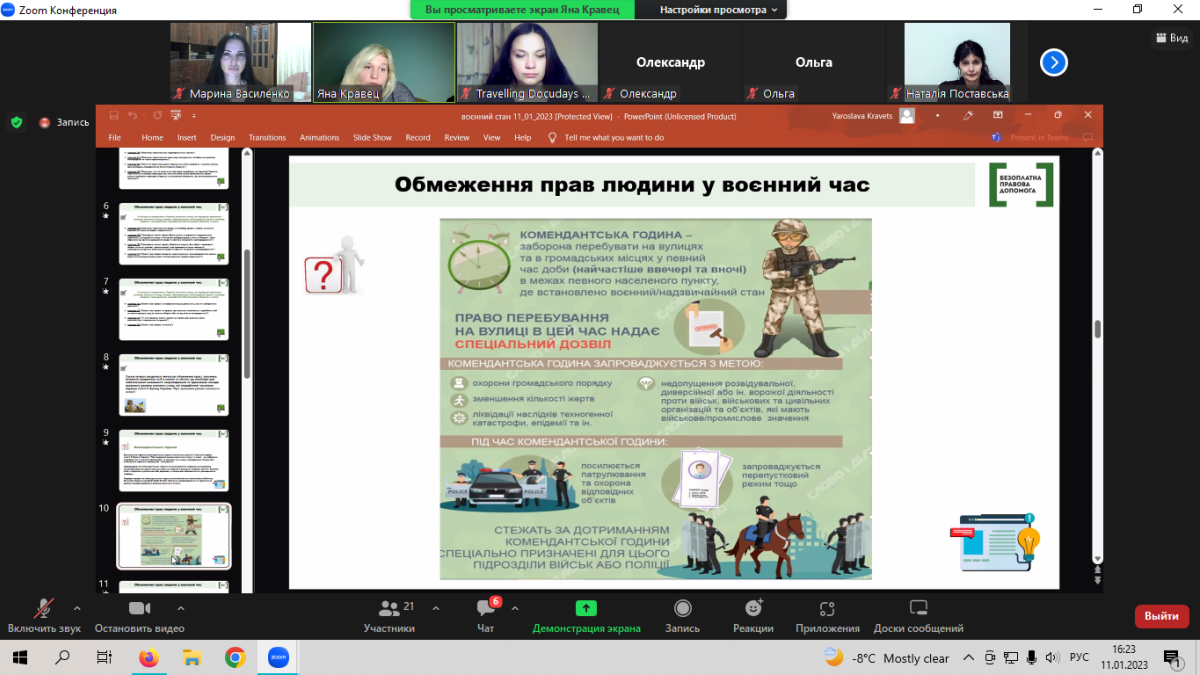The image size is (1200, 675).
Task: Open the Participants panel icon
Action: point(388,609)
